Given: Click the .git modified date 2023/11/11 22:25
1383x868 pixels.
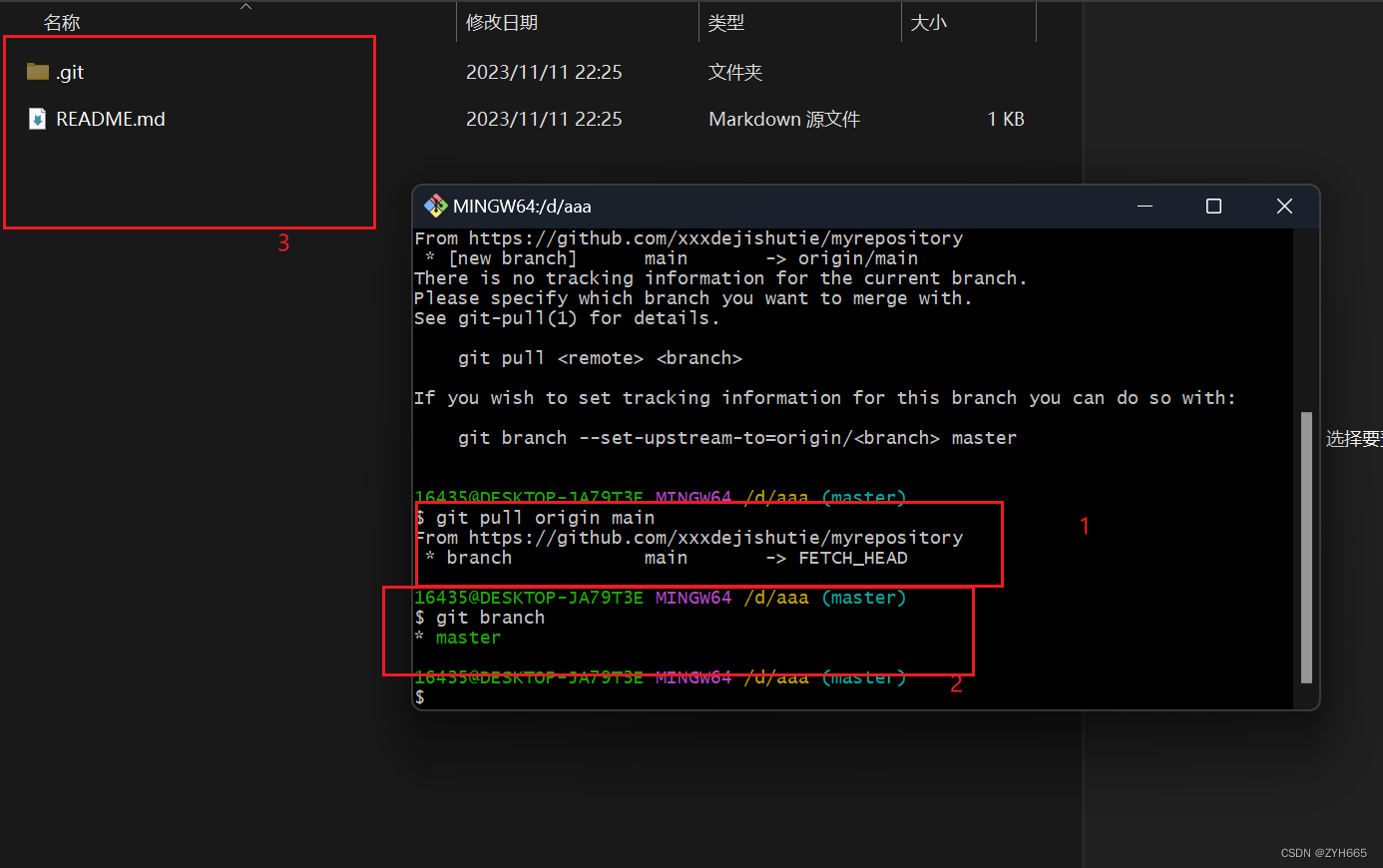Looking at the screenshot, I should click(544, 72).
